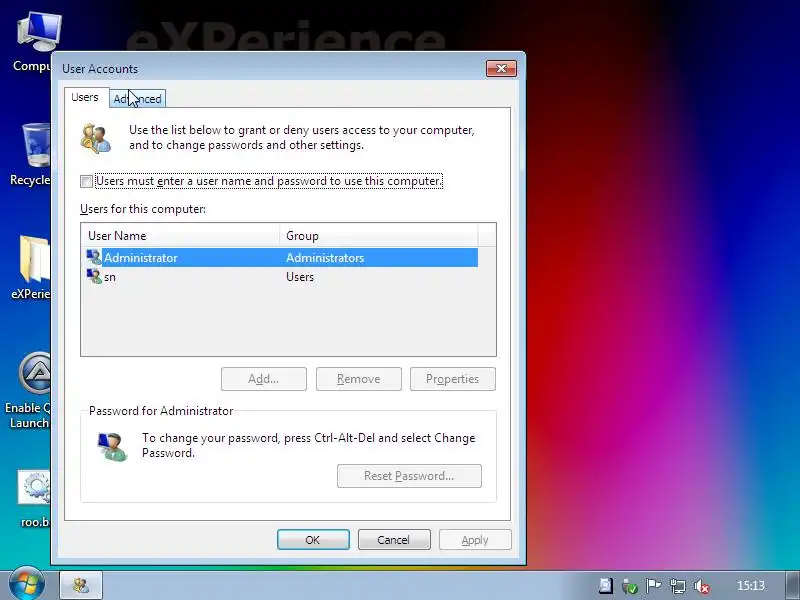The image size is (800, 600).
Task: Click the leftmost notification tray icon
Action: [x=606, y=586]
